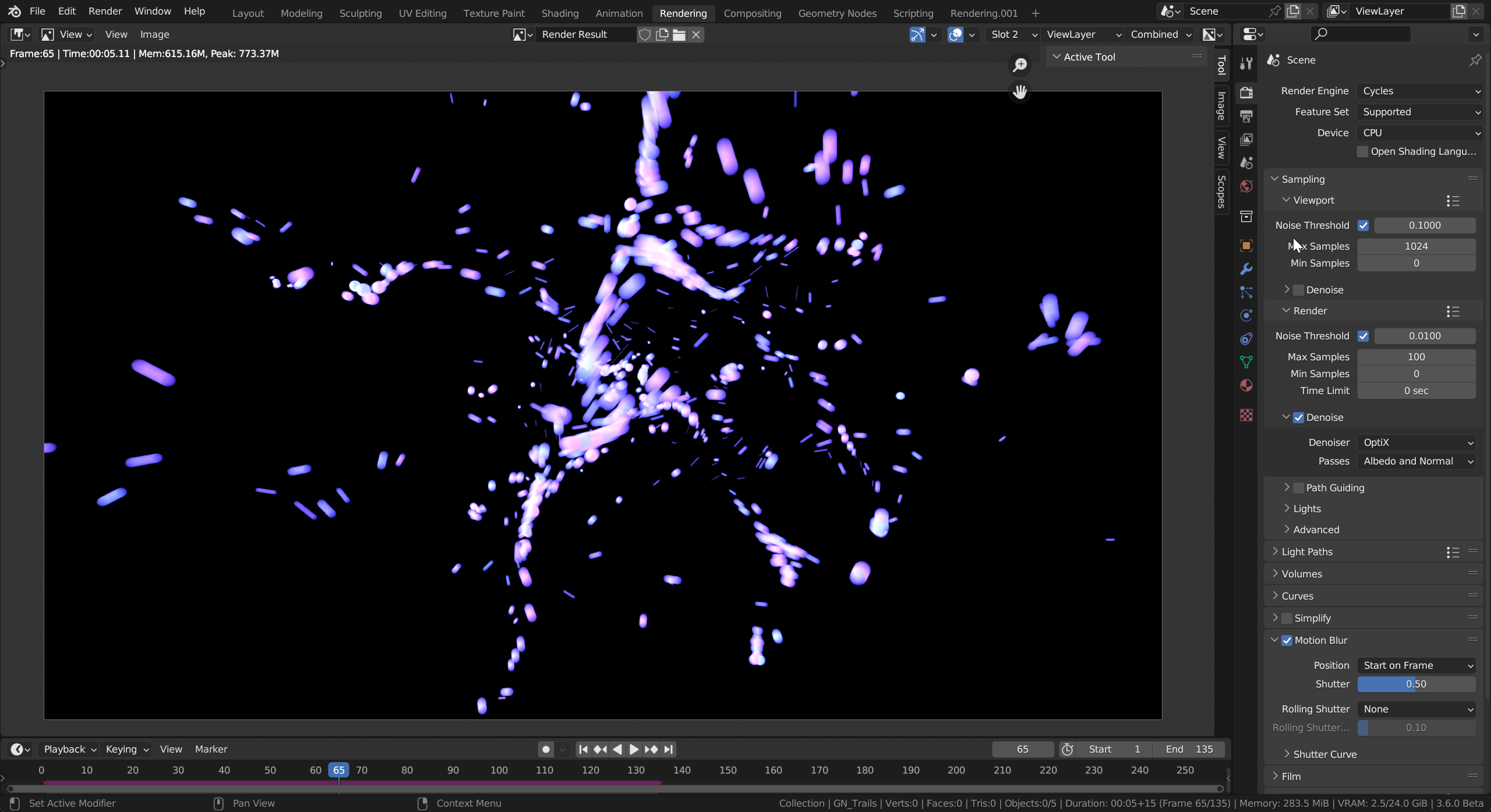Open the Feature Set Supported dropdown
The image size is (1491, 812).
point(1419,112)
